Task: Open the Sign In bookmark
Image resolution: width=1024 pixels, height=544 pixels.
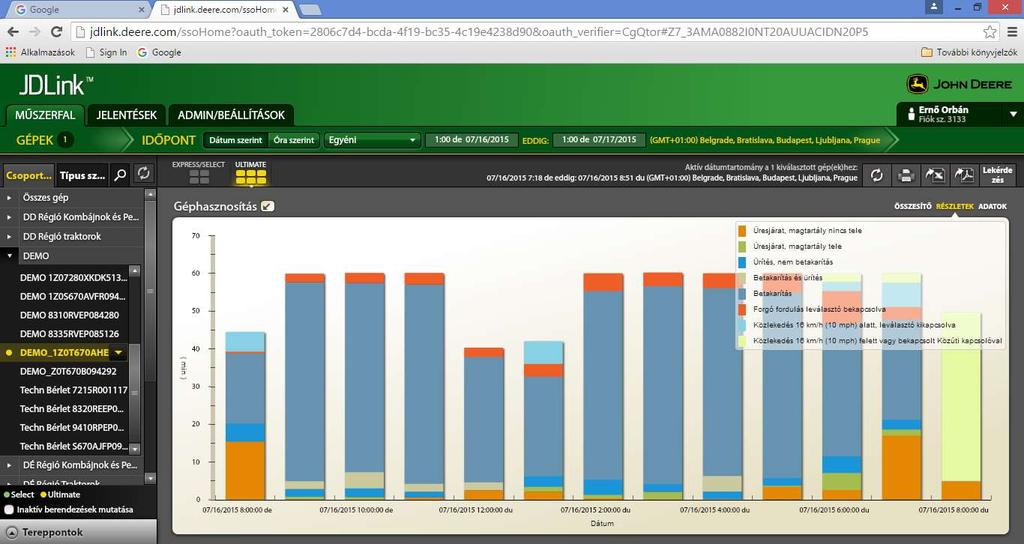Action: tap(106, 52)
